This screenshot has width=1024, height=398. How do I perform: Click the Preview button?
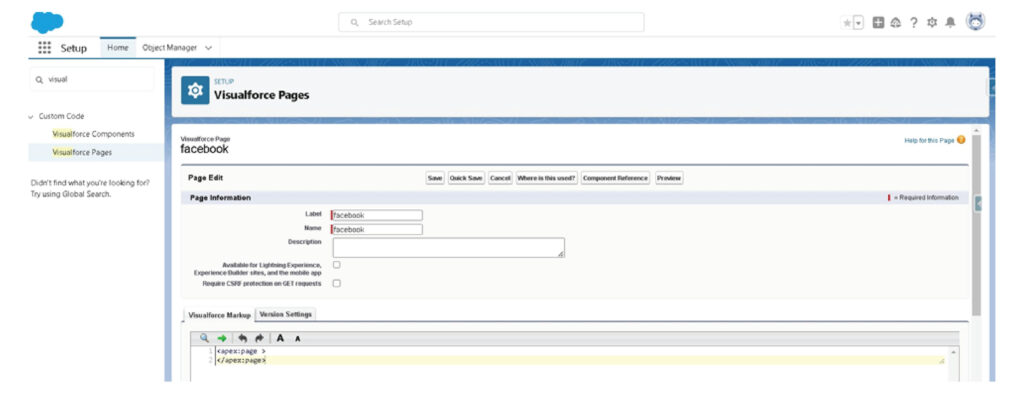pos(669,178)
